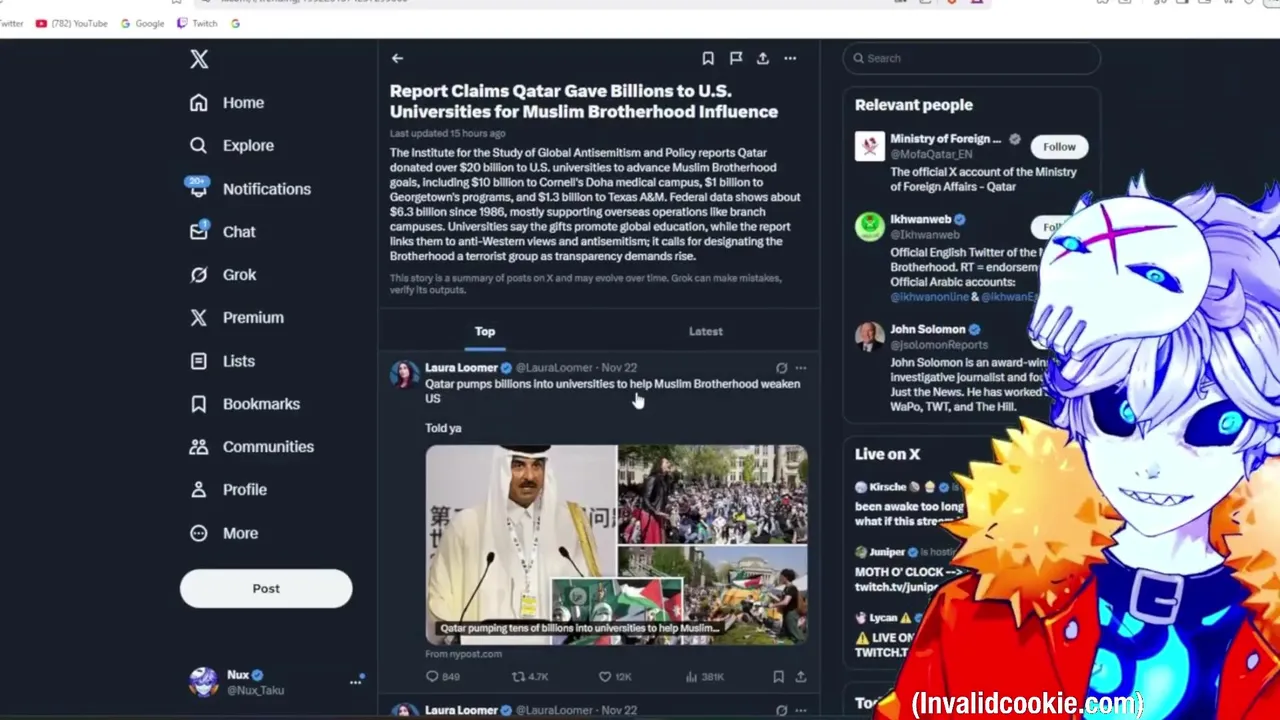Bookmark Laura Loomer's first post
This screenshot has width=1280, height=720.
point(778,677)
